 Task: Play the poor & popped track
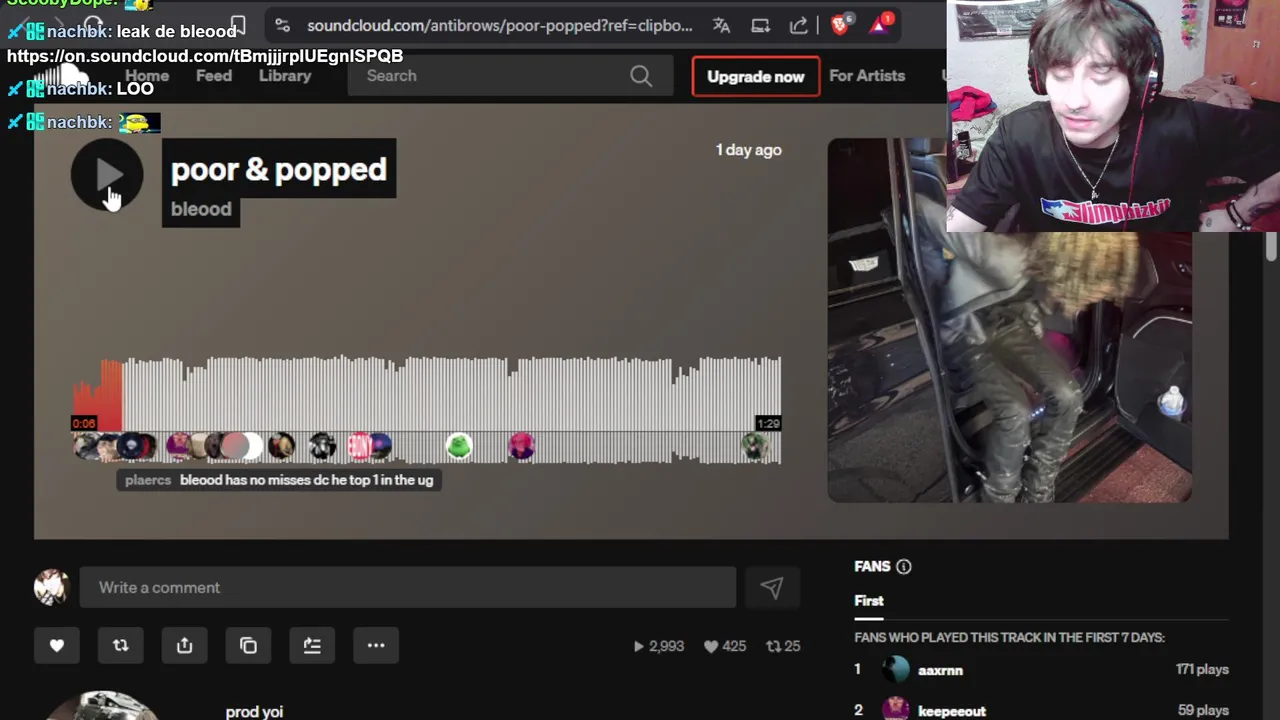coord(107,175)
